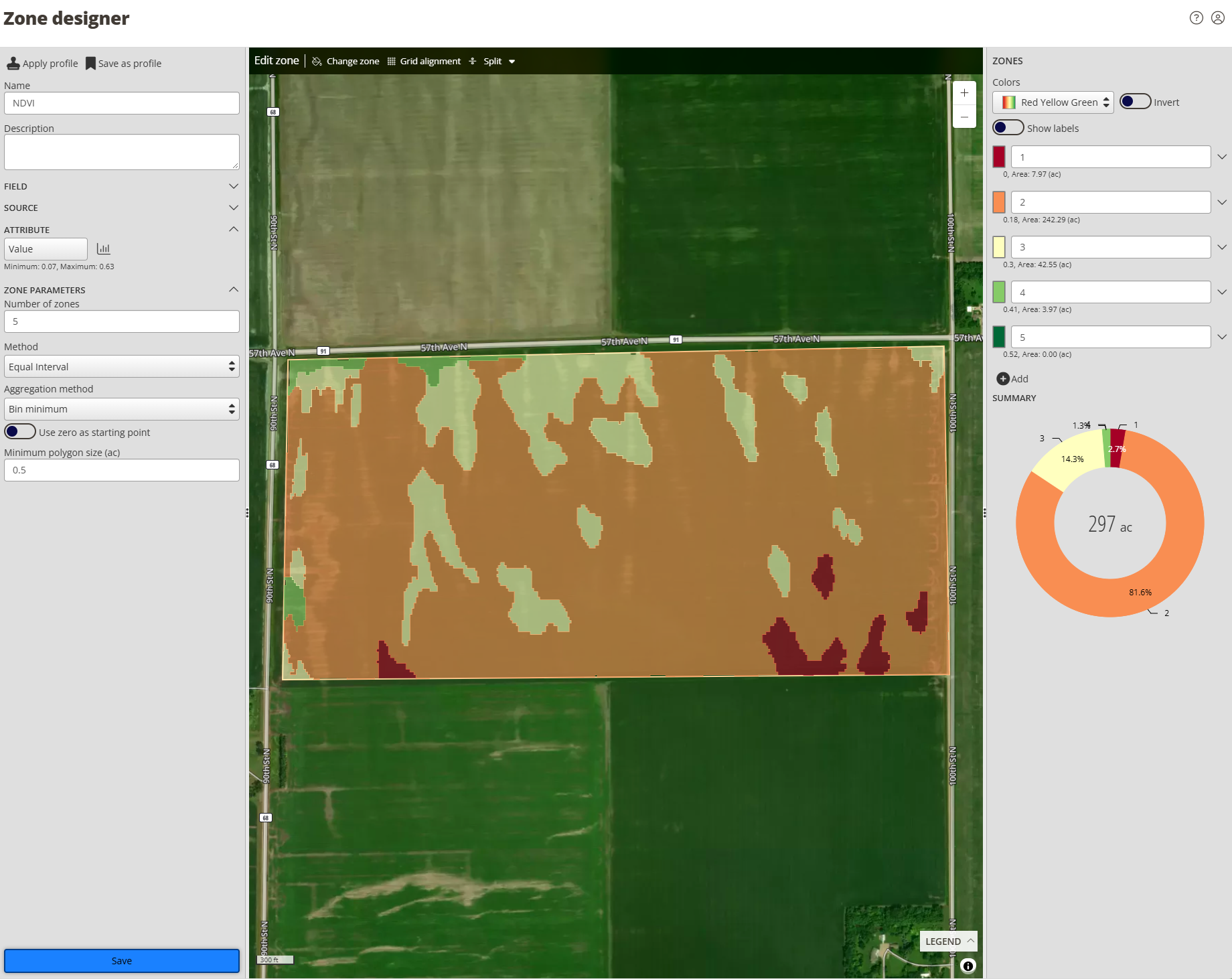The height and width of the screenshot is (979, 1232).
Task: Click the 'Minimum: 0.07, Maximum: 0.63' text
Action: pos(59,267)
